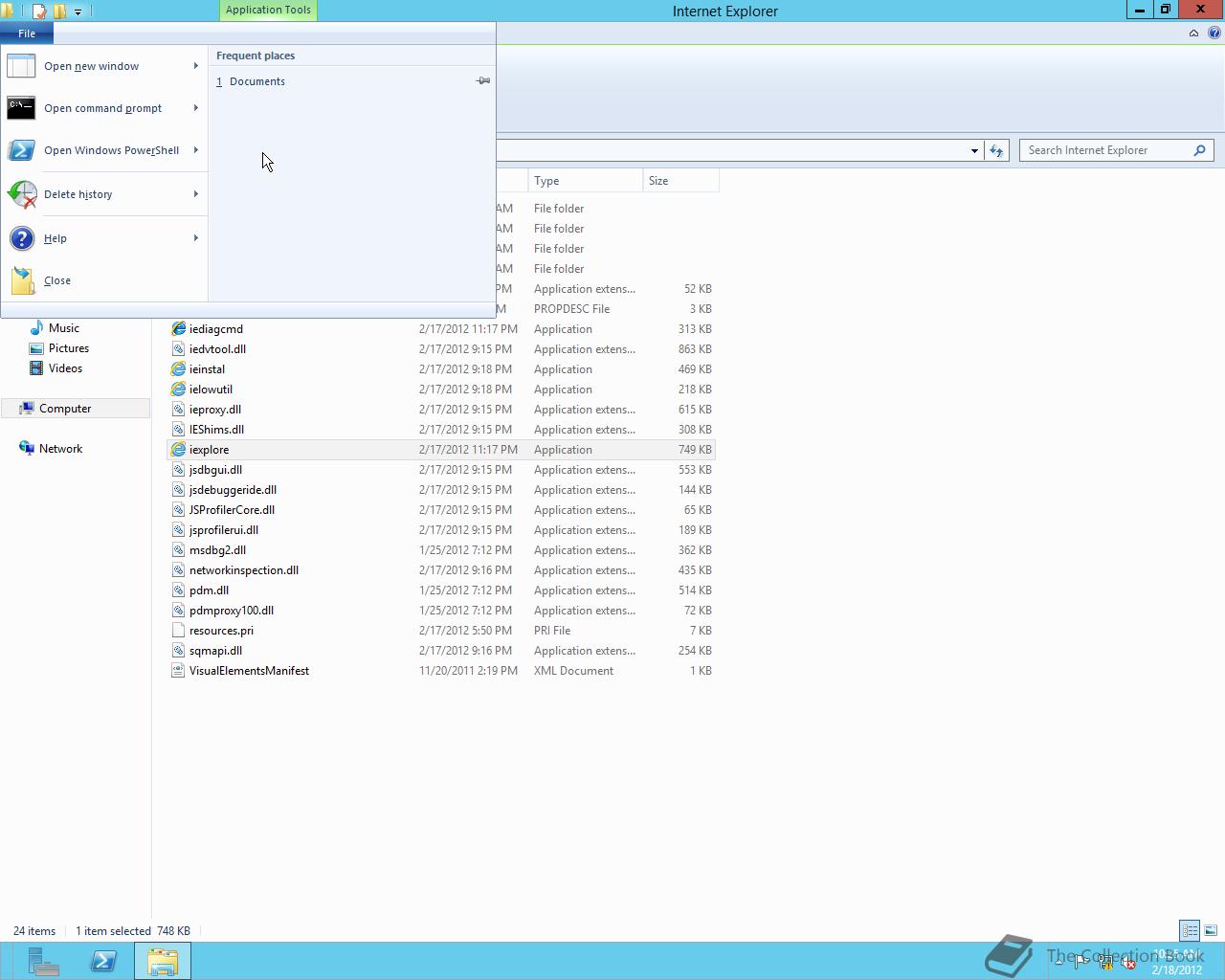Select Close in the File menu
This screenshot has height=980, width=1225.
(x=104, y=280)
